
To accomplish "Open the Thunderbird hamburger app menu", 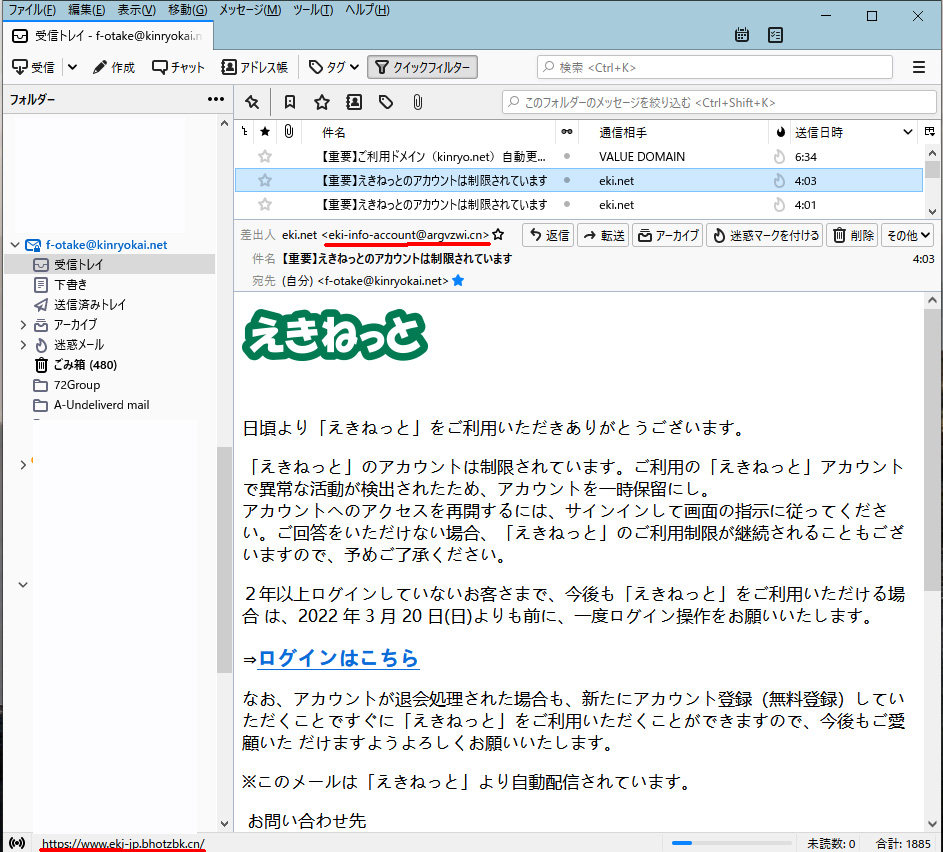I will point(918,67).
